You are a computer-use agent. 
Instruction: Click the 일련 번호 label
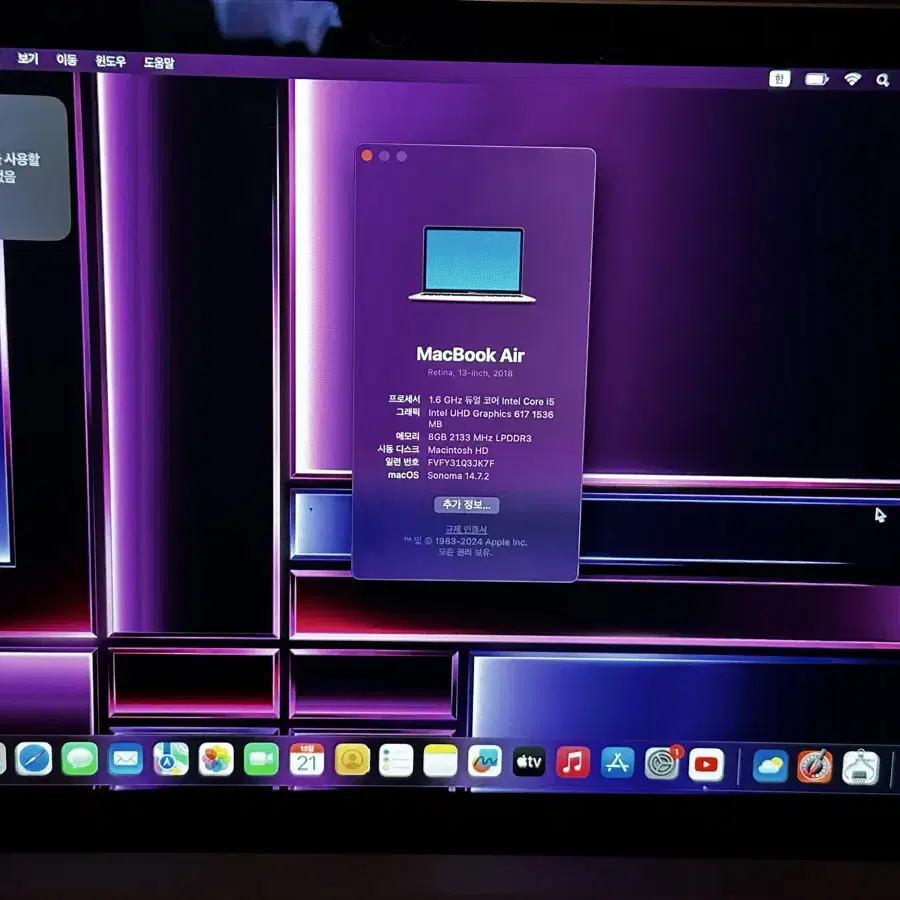click(x=402, y=461)
